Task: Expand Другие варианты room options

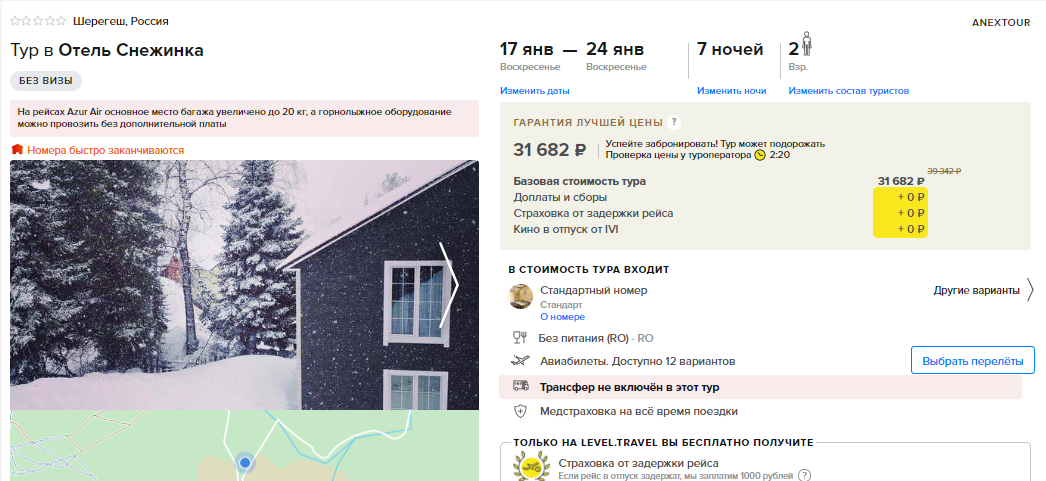Action: [x=983, y=291]
